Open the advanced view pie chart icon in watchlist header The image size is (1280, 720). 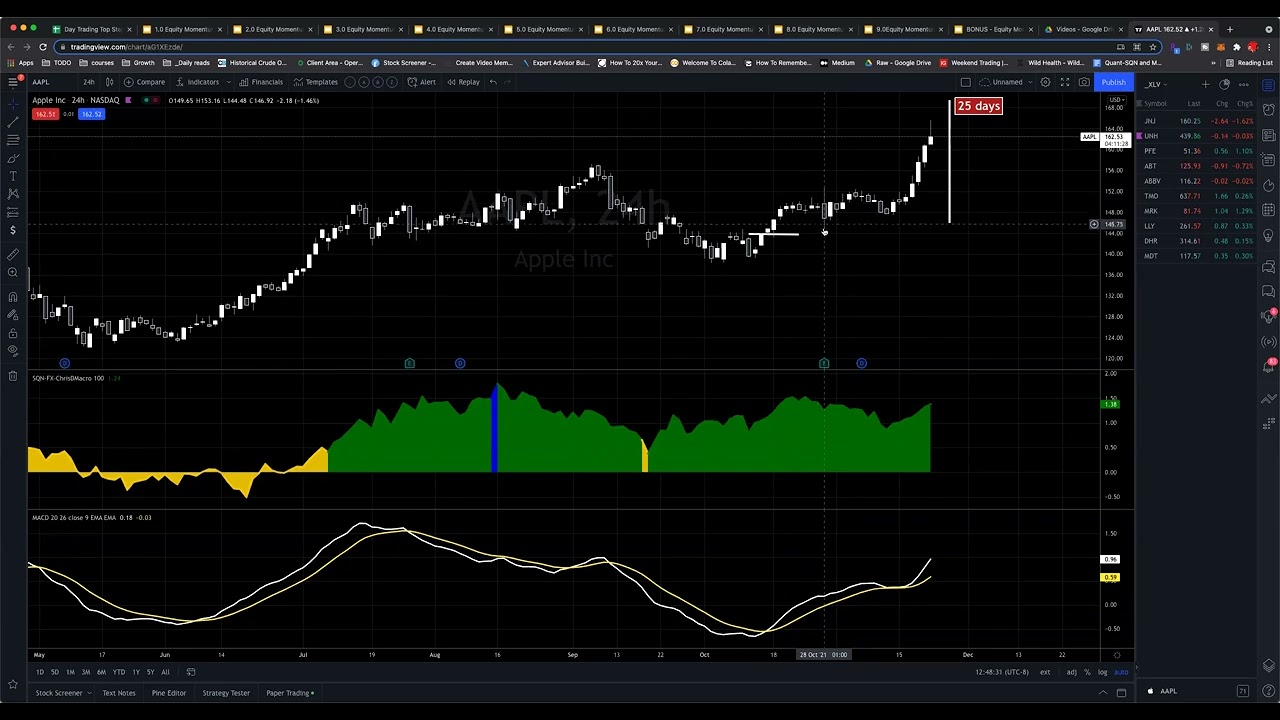[x=1224, y=85]
